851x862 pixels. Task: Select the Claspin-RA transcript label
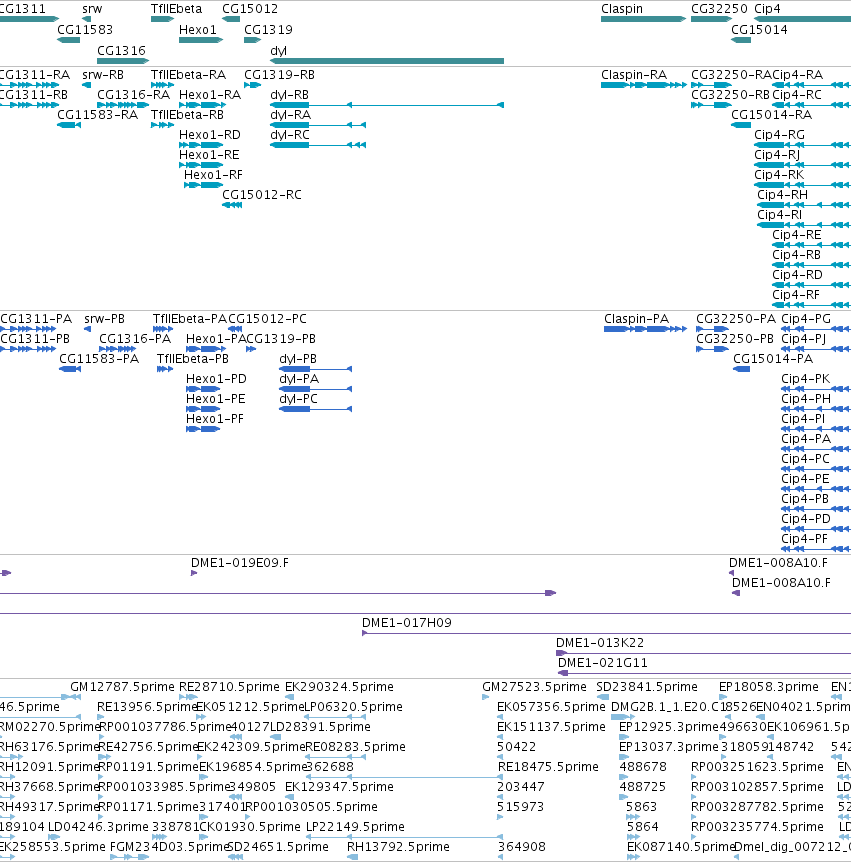pyautogui.click(x=634, y=75)
